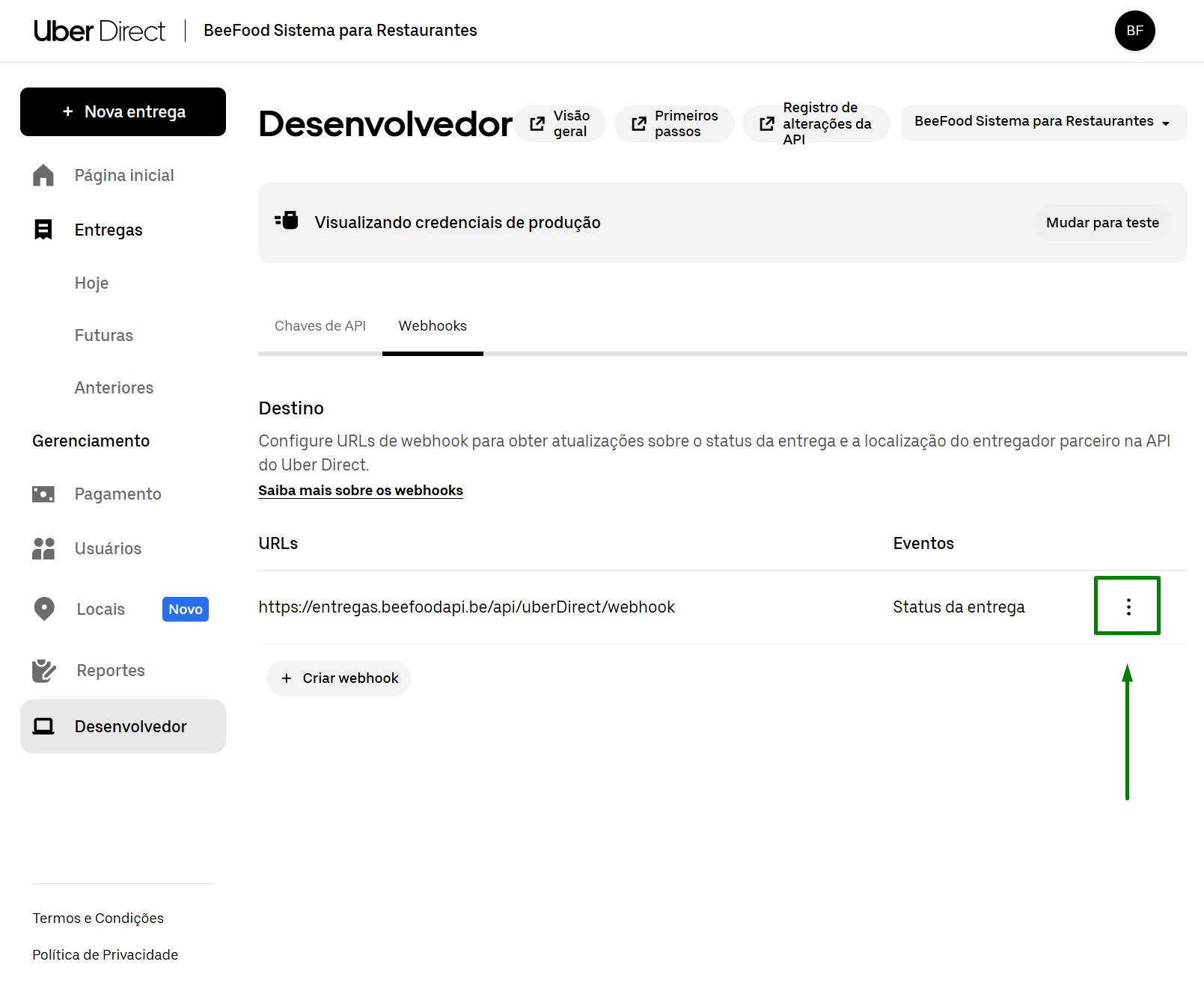Open Termos e Condições link
1204x1003 pixels.
coord(98,918)
